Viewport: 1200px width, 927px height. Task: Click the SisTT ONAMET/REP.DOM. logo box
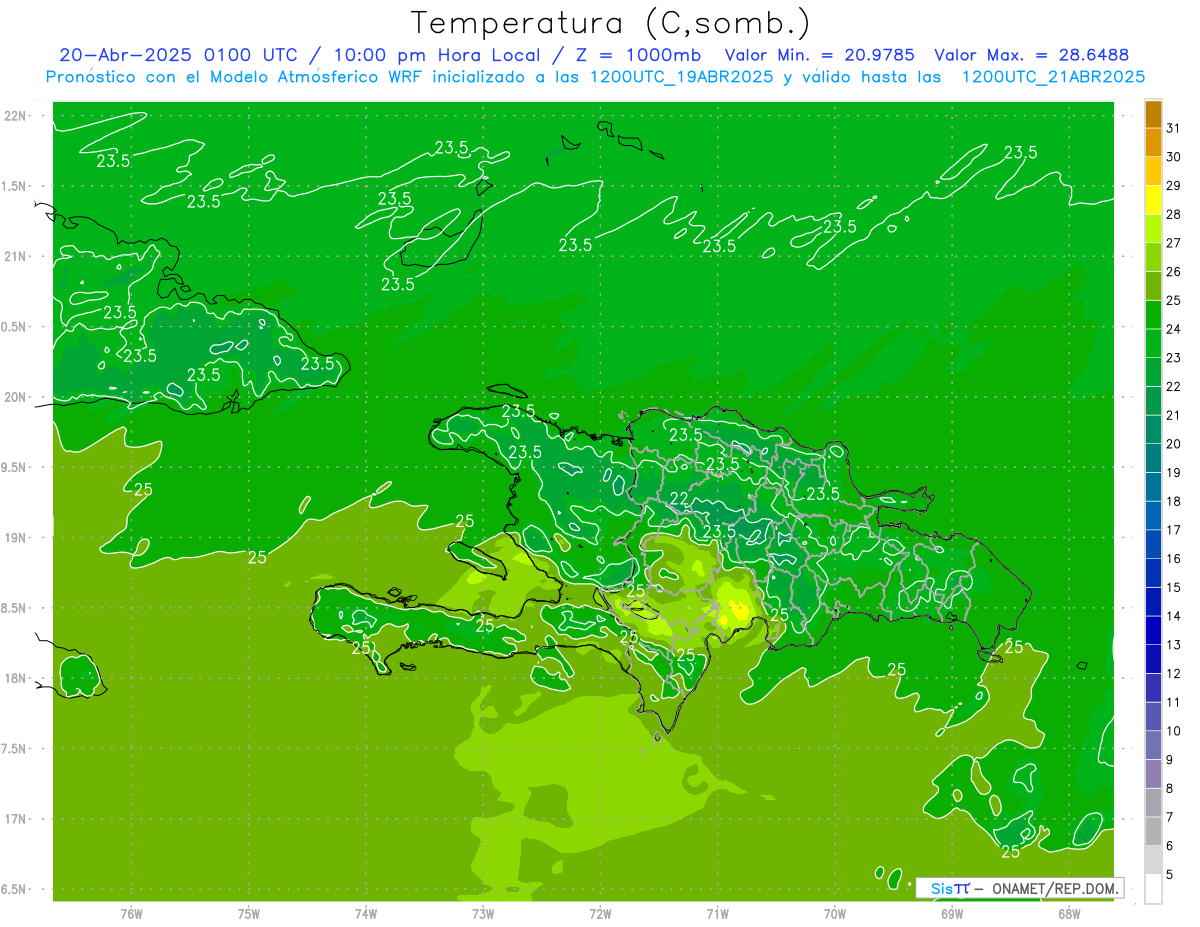point(1020,888)
